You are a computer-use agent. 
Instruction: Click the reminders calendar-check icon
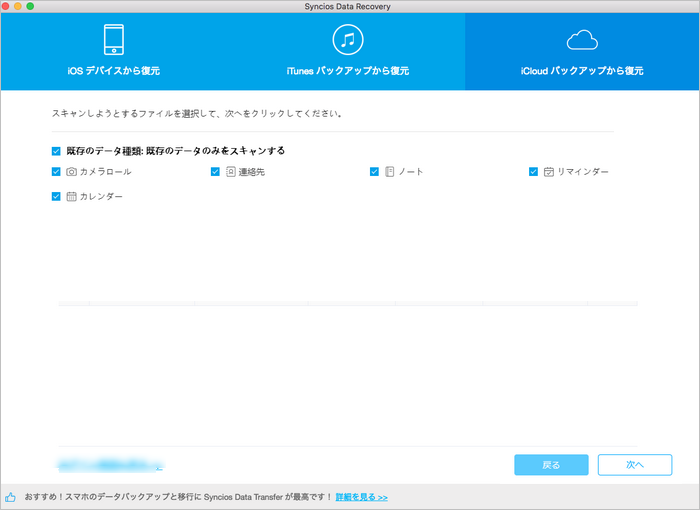pyautogui.click(x=549, y=171)
